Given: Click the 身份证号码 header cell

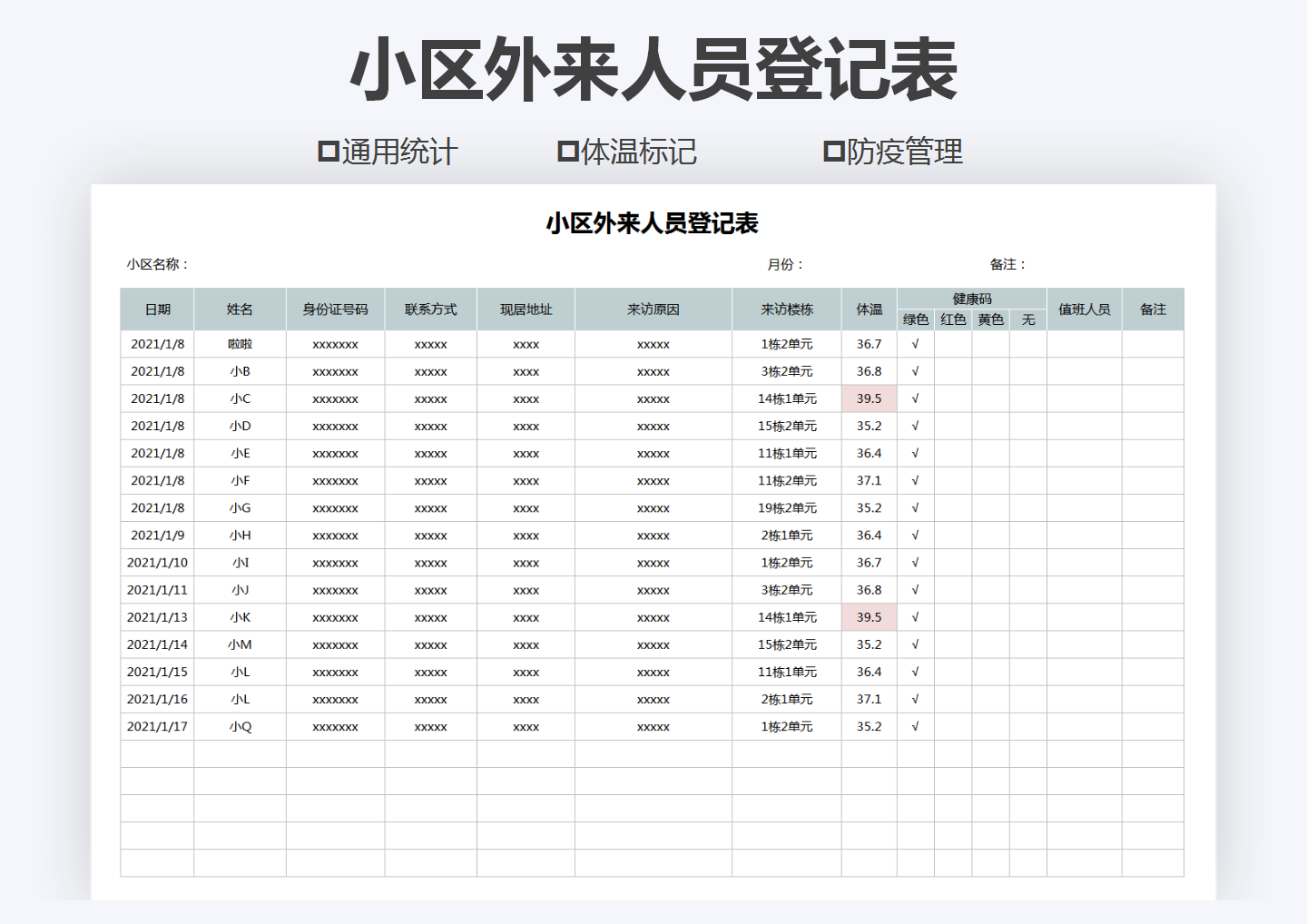Looking at the screenshot, I should [336, 309].
